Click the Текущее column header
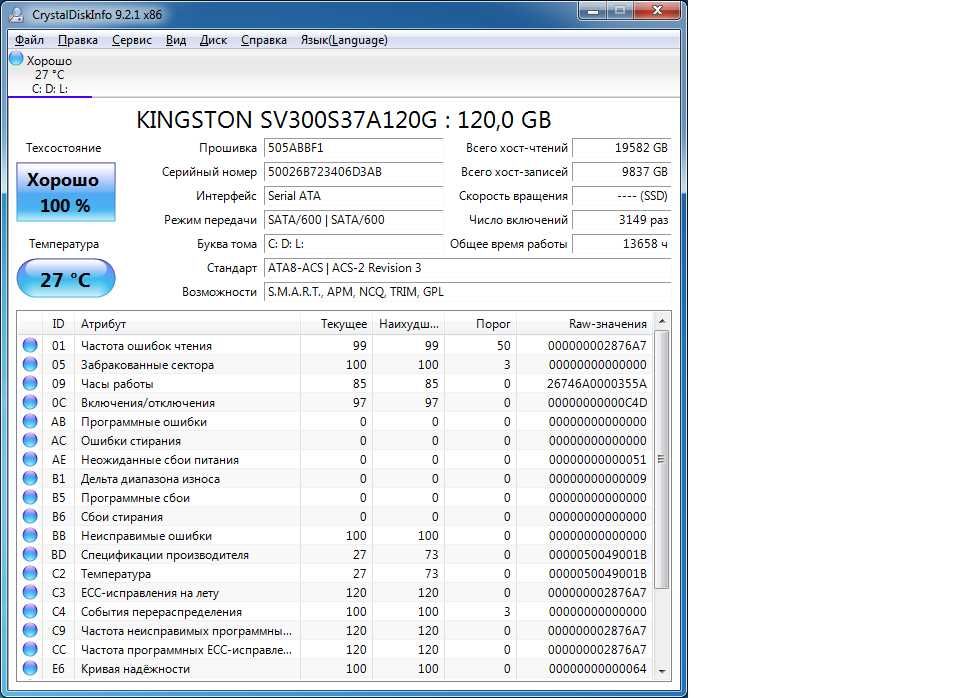This screenshot has width=960, height=698. pyautogui.click(x=337, y=324)
